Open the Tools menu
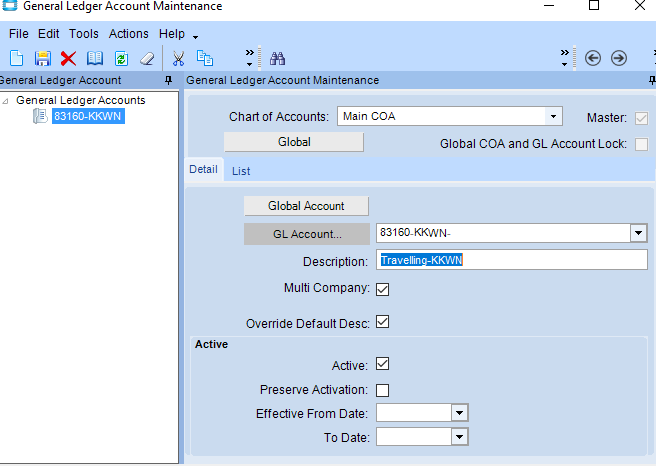Screen dimensions: 656x466 click(84, 33)
